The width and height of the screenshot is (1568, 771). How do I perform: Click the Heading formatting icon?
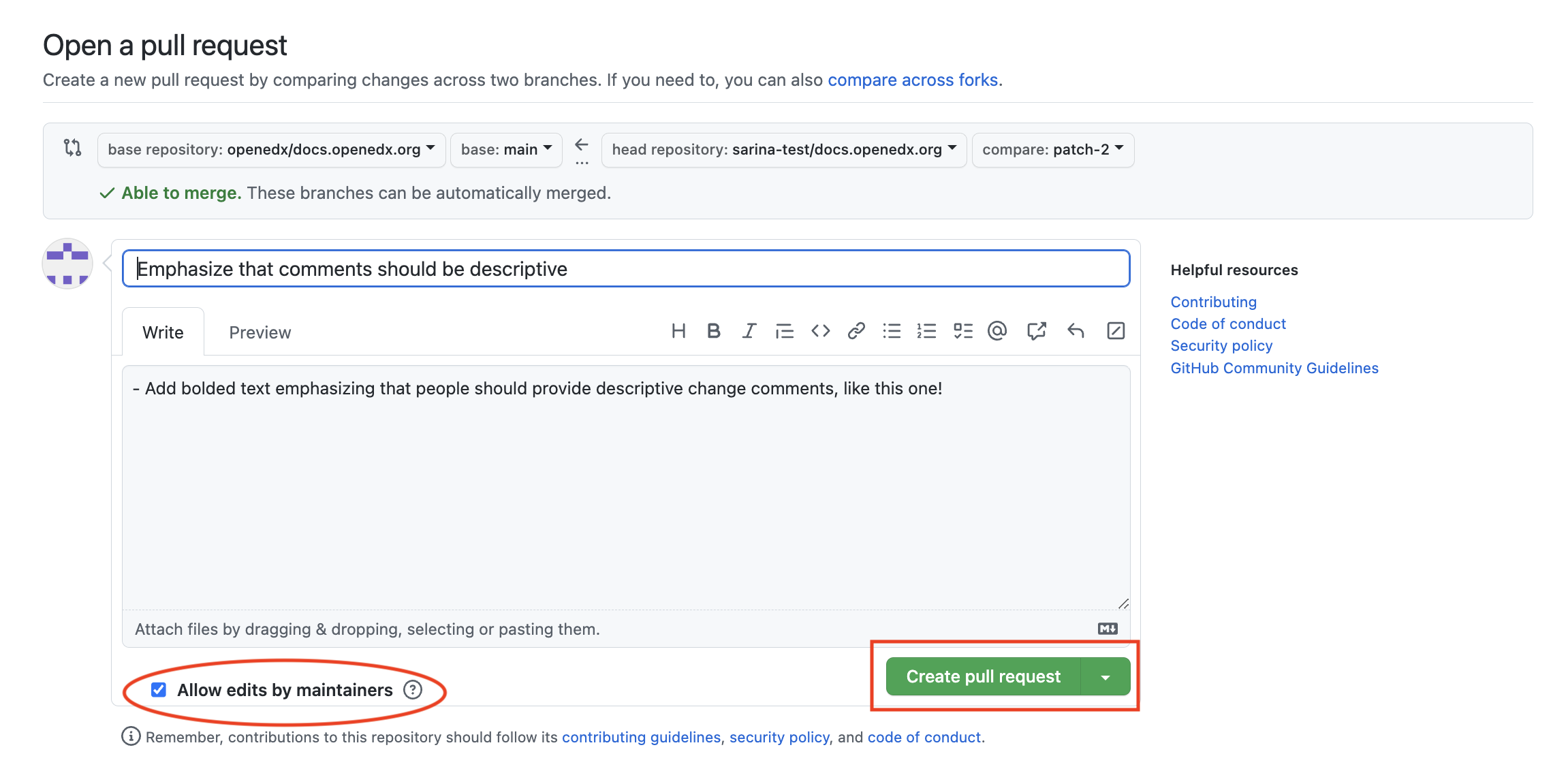point(678,331)
